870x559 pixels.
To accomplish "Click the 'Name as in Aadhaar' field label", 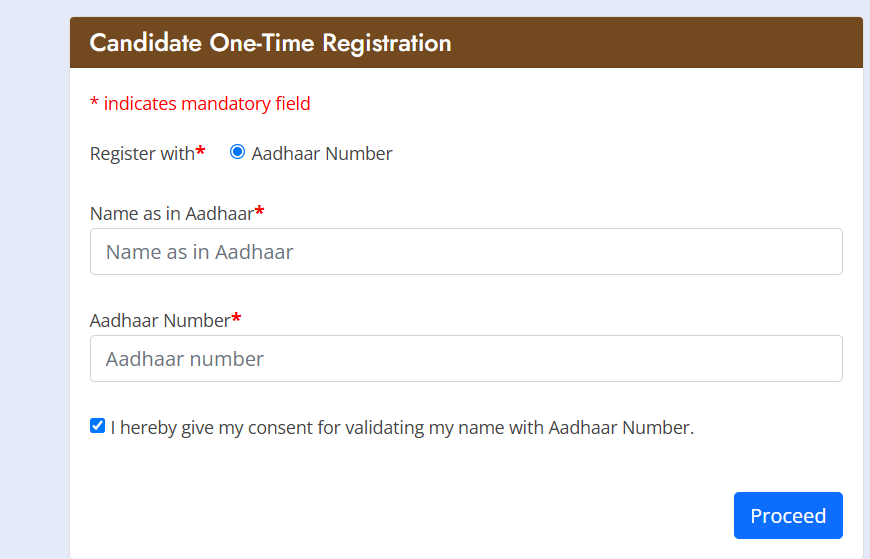I will (x=171, y=213).
